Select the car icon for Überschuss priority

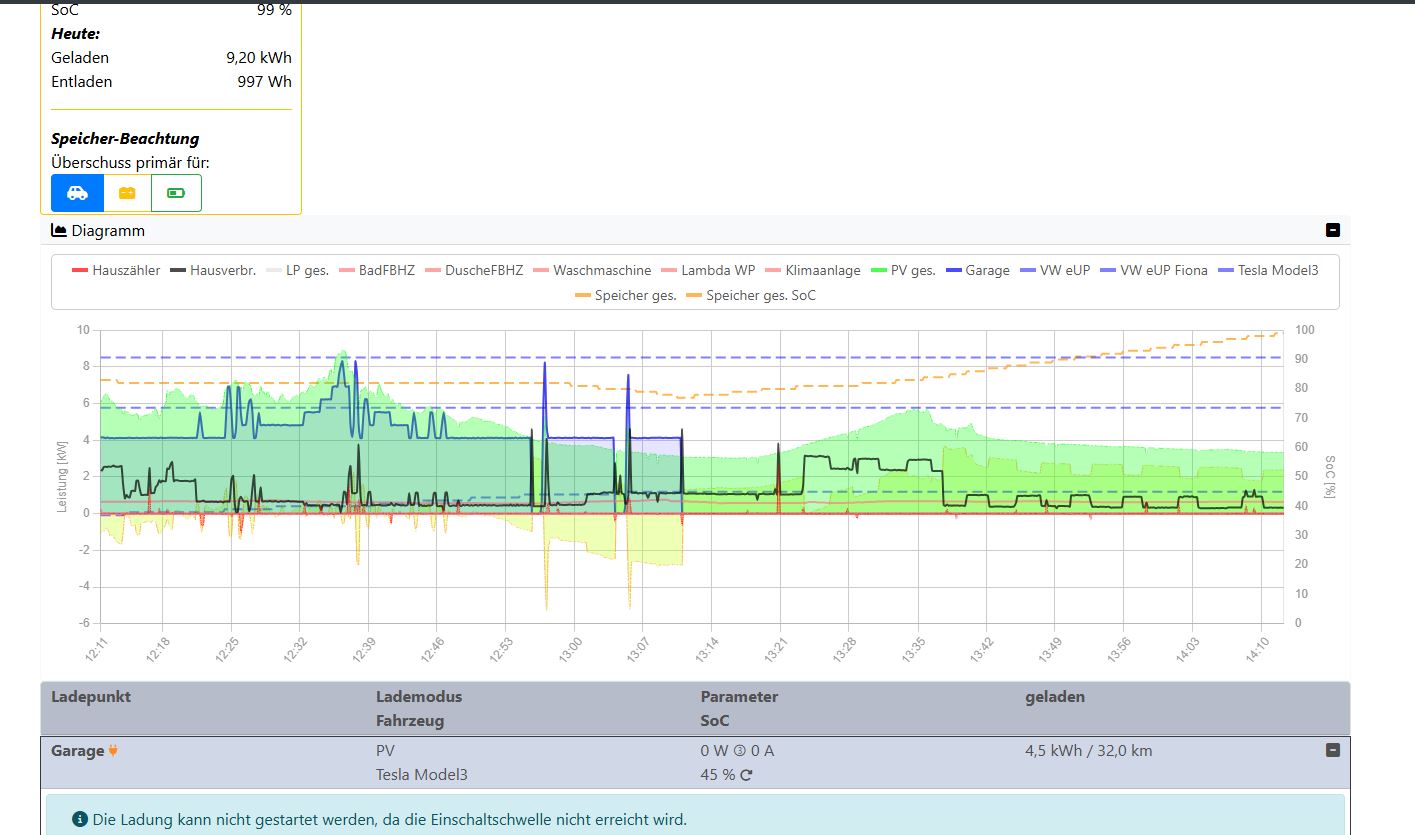pos(76,192)
